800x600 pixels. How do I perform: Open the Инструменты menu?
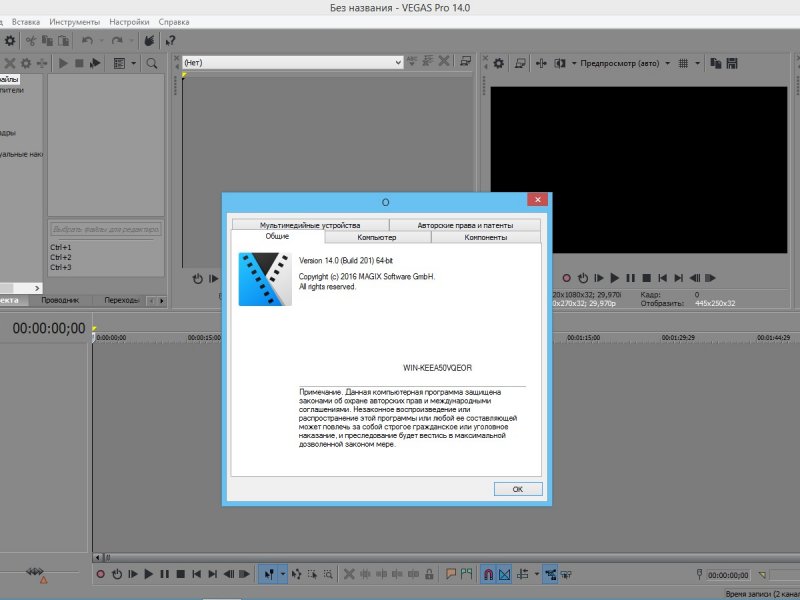point(74,22)
